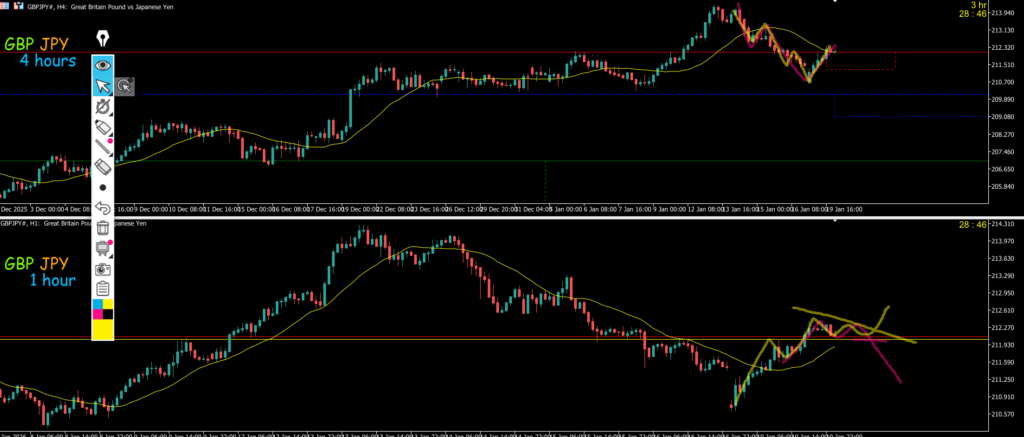Select the Pen drawing tool
This screenshot has height=437, width=1024.
pyautogui.click(x=102, y=107)
